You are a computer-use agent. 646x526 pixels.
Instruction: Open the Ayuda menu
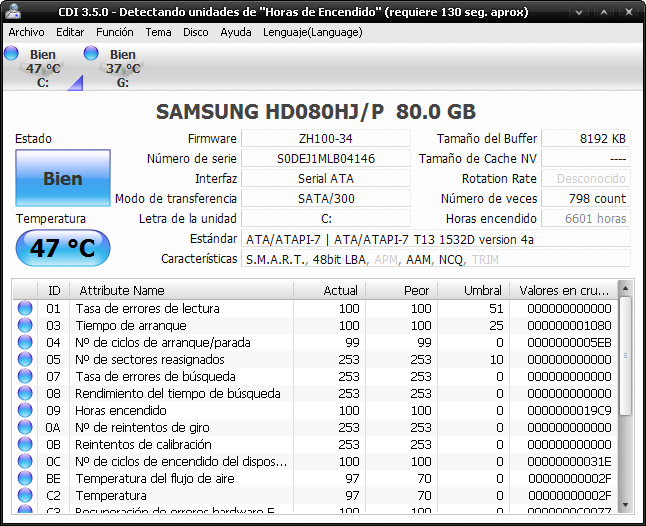tap(236, 32)
